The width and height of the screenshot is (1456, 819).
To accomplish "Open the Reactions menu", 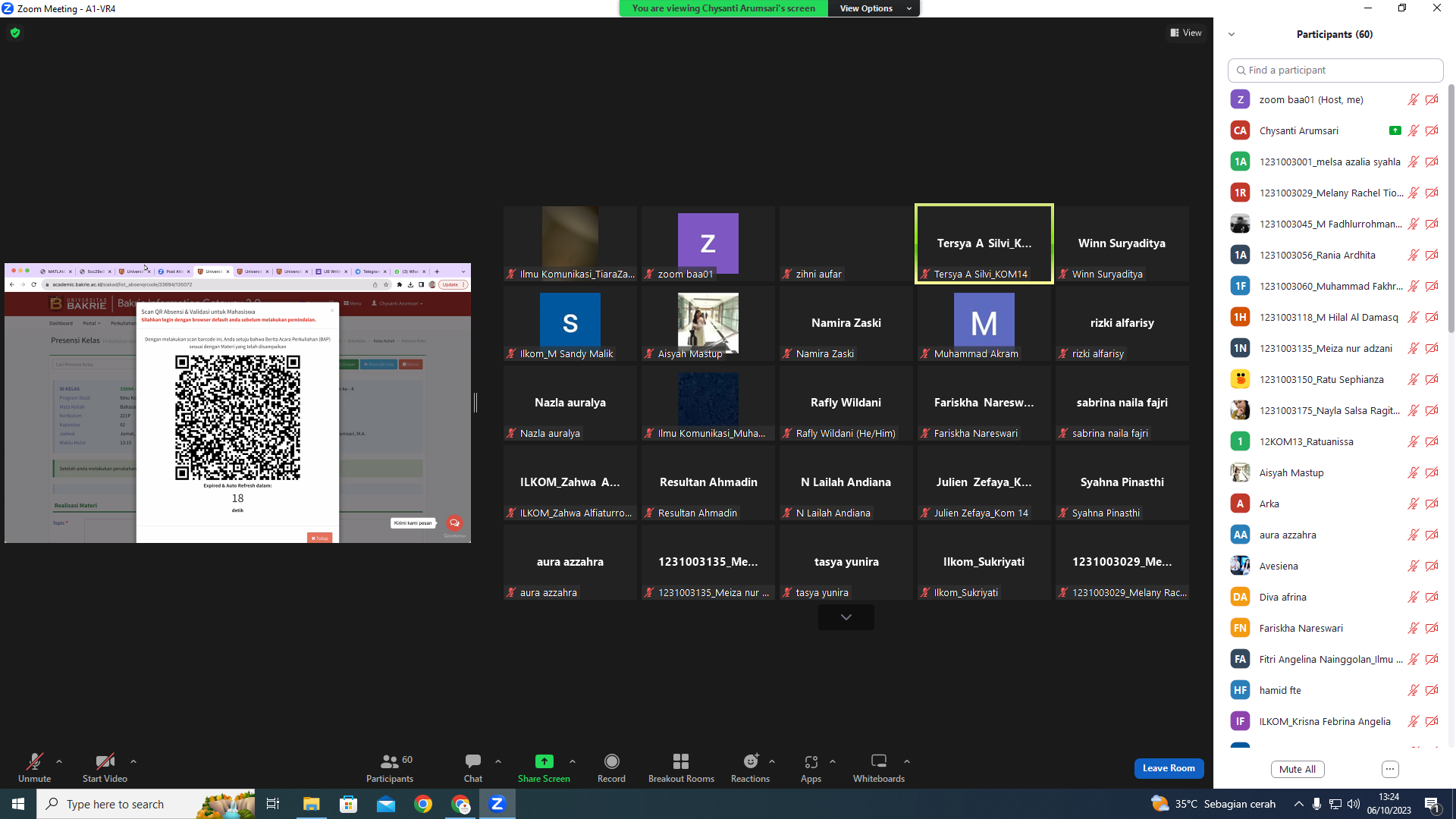I will point(750,767).
